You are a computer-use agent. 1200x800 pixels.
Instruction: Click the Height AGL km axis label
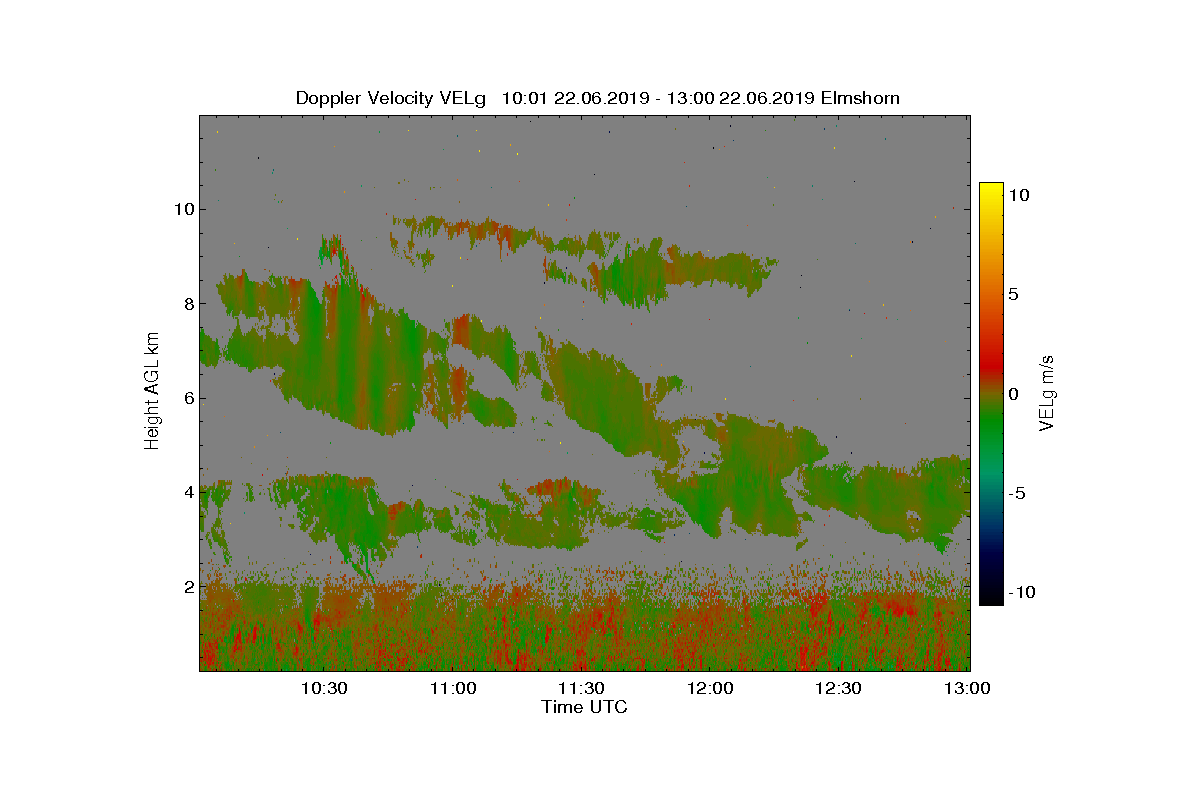point(152,392)
